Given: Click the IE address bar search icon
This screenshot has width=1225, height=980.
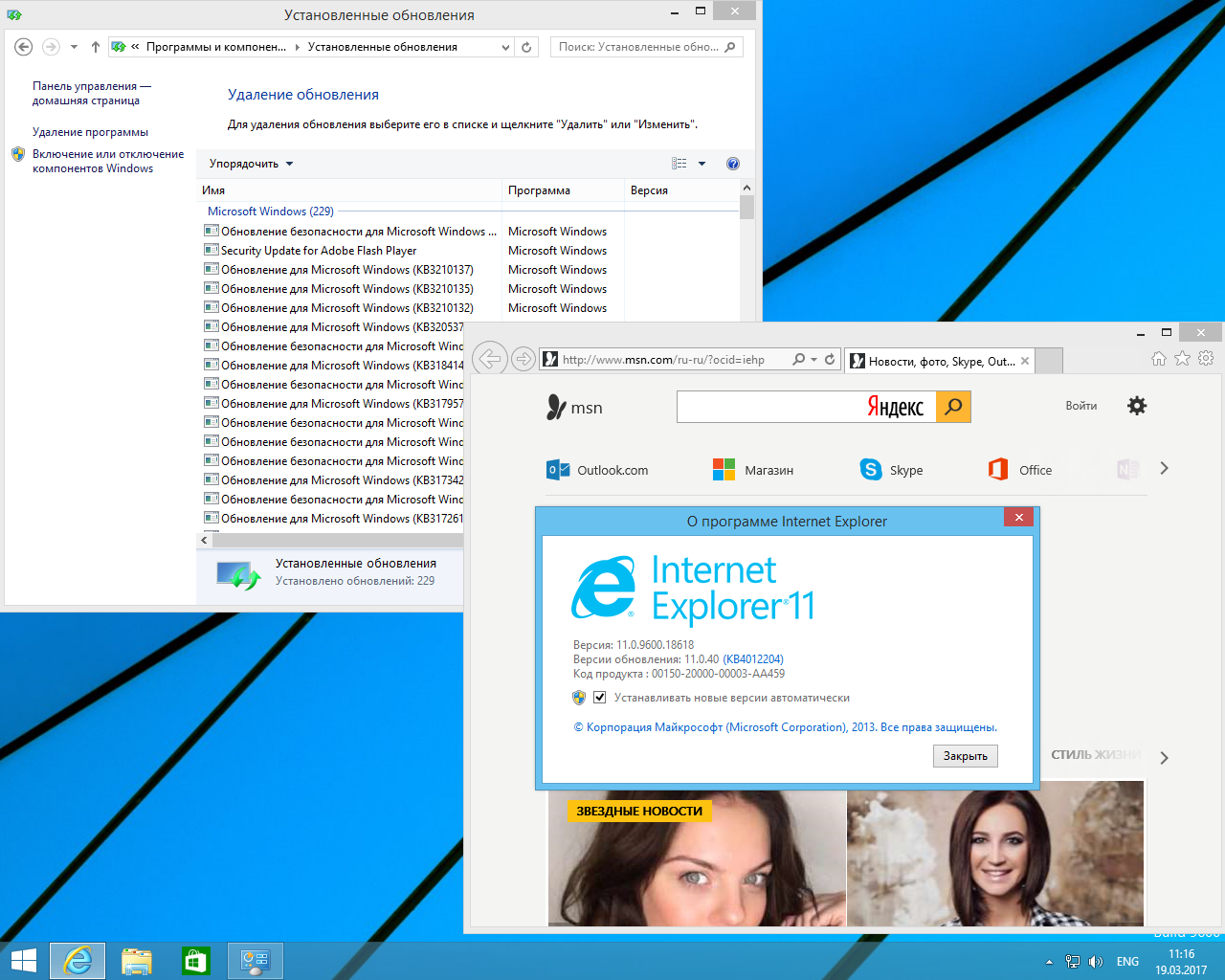Looking at the screenshot, I should click(x=799, y=360).
